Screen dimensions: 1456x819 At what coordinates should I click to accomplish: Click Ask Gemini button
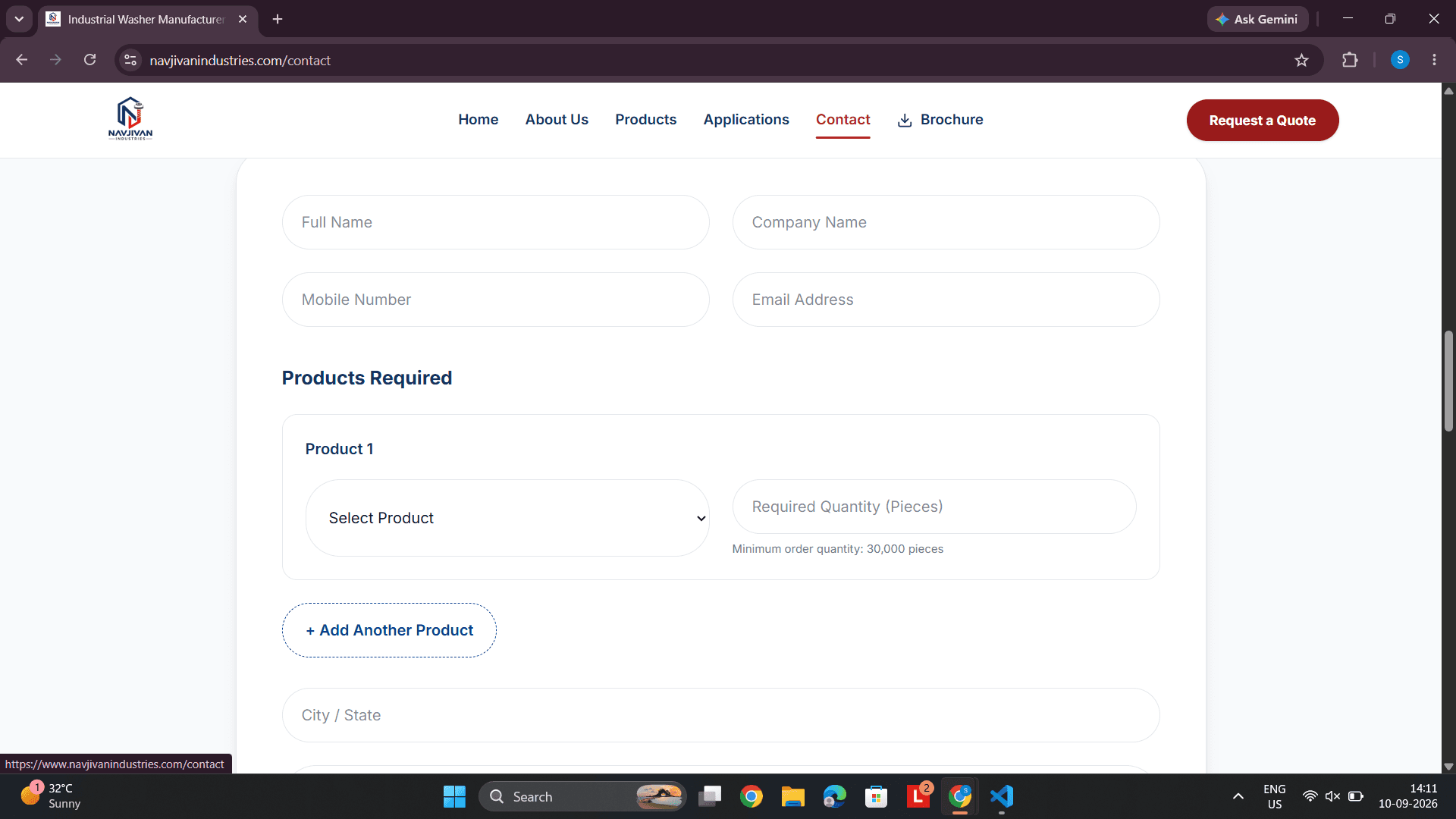click(x=1257, y=19)
